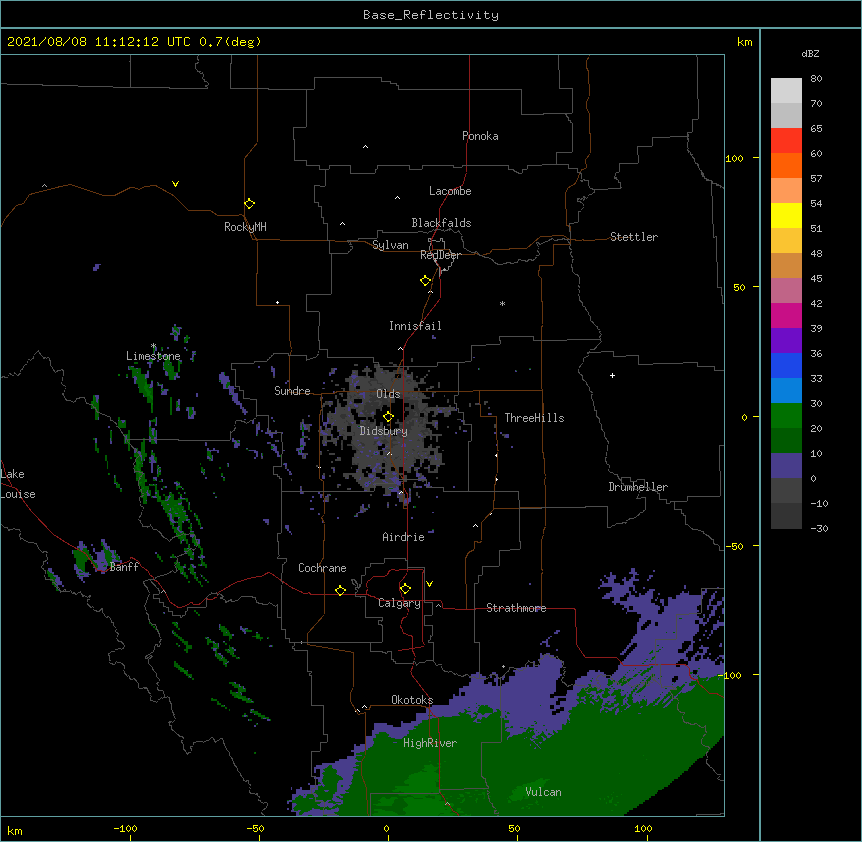The width and height of the screenshot is (862, 842).
Task: Select the blue 33–36 dBZ legend swatch
Action: click(786, 365)
